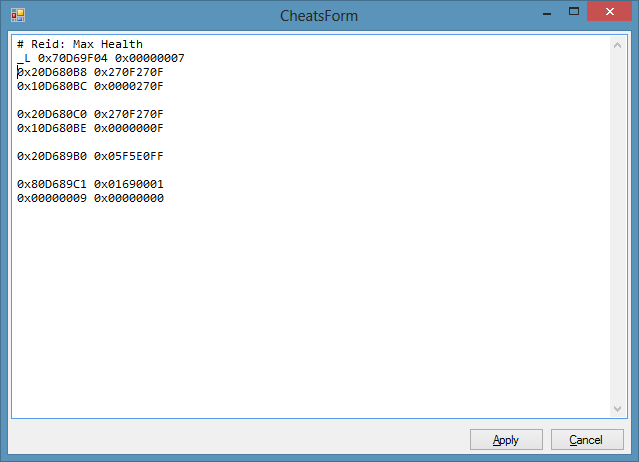
Task: Click the '_L 0x70D69F04 0x00000007' code line
Action: tap(100, 58)
